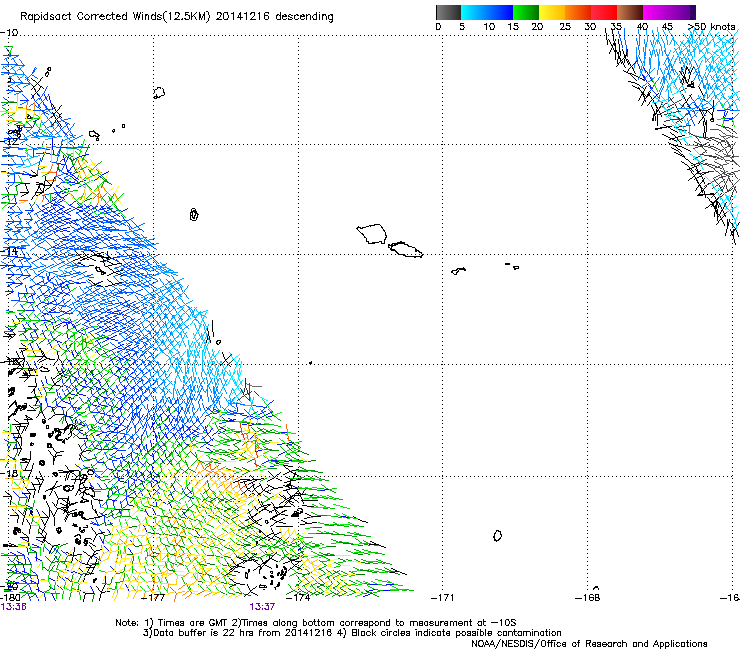Click the "-177" longitude label

[x=154, y=598]
